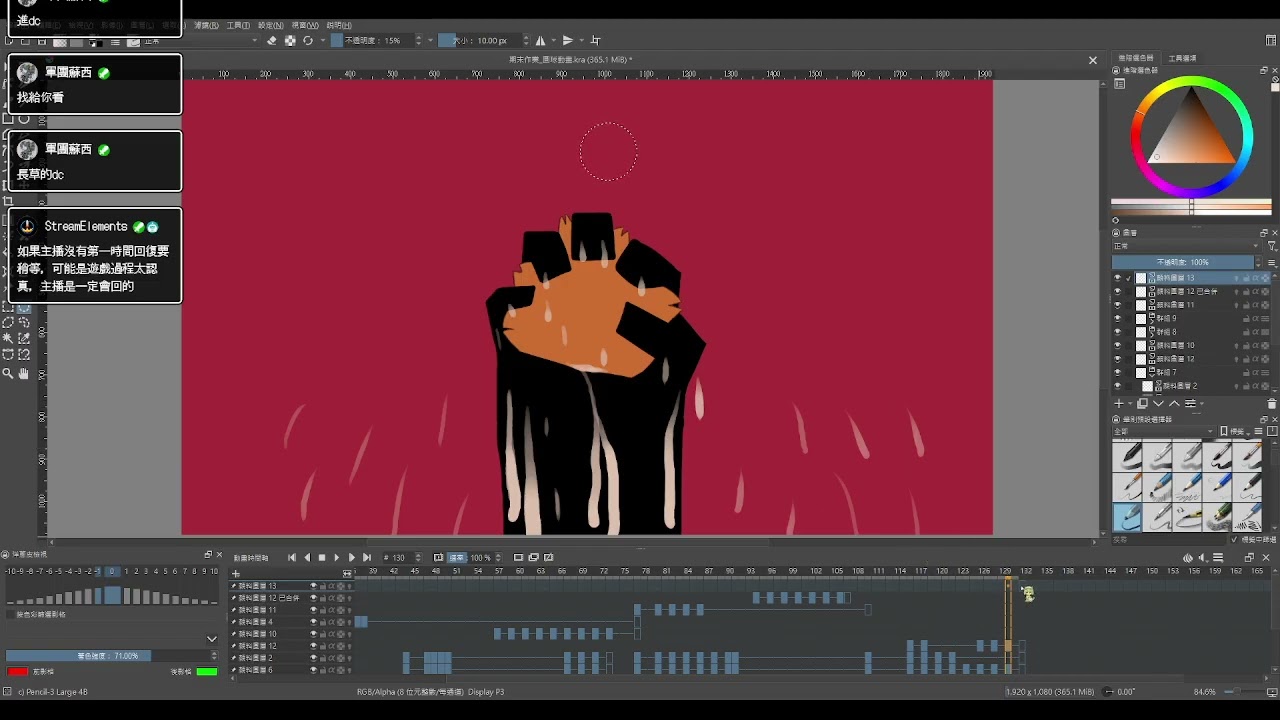Click the green next-frames color swatch

[x=207, y=671]
